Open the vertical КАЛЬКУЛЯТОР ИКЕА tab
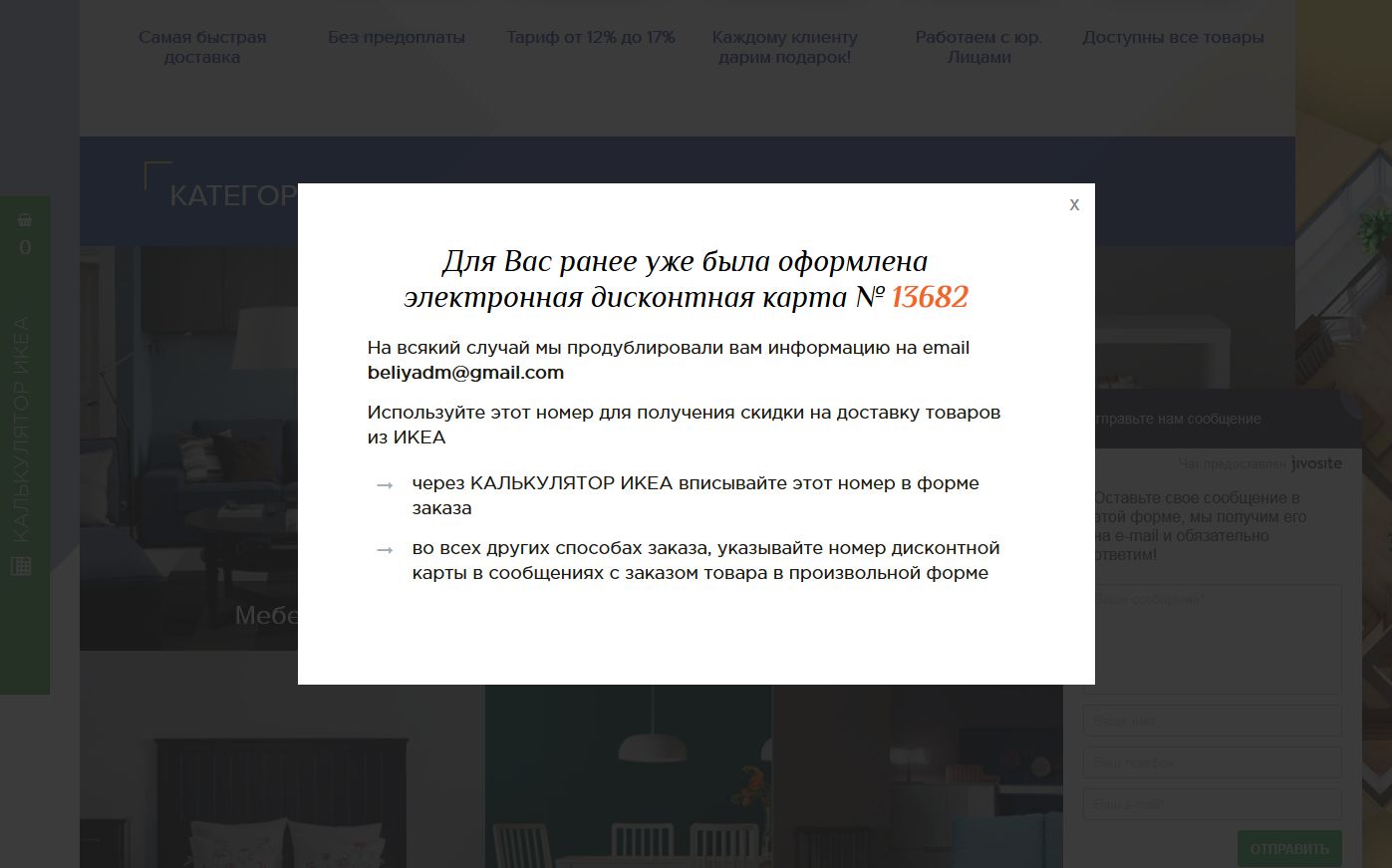This screenshot has height=868, width=1392. click(x=21, y=431)
